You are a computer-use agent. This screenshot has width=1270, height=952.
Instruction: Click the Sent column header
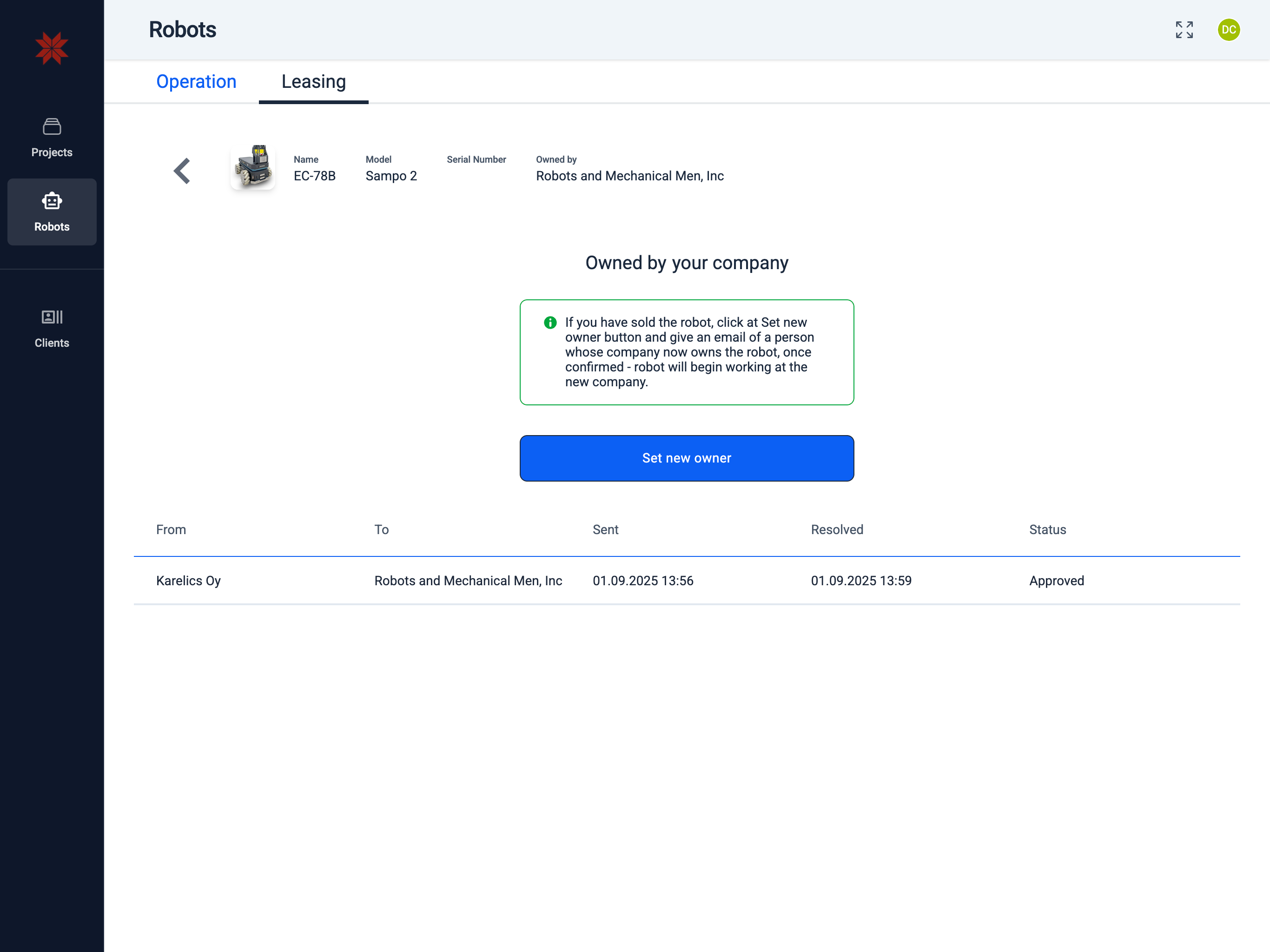point(605,529)
